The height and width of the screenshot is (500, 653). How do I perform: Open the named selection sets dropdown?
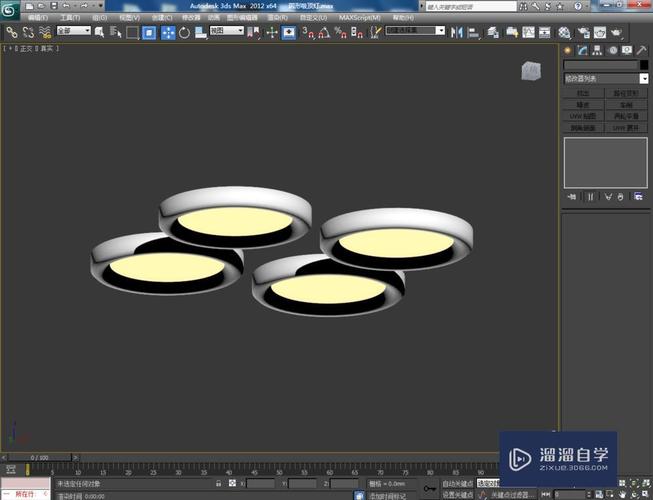[415, 30]
